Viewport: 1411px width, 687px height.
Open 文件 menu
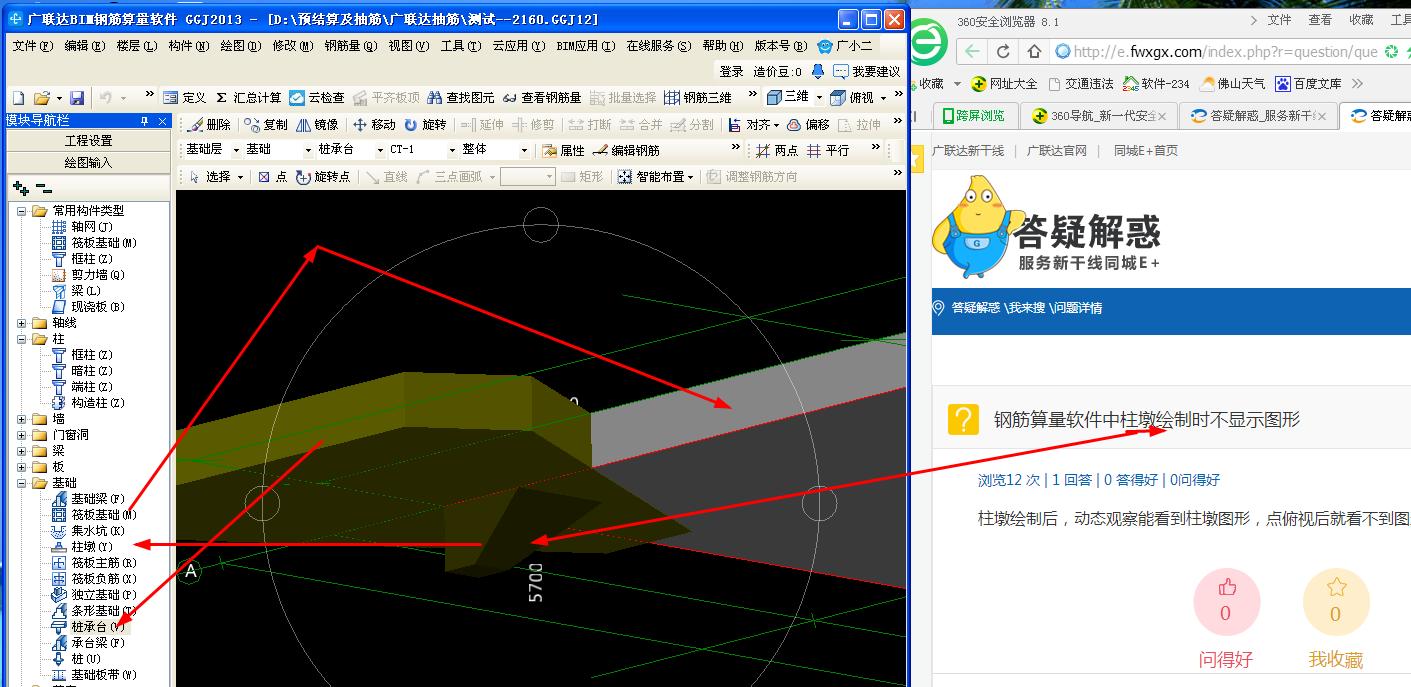32,46
